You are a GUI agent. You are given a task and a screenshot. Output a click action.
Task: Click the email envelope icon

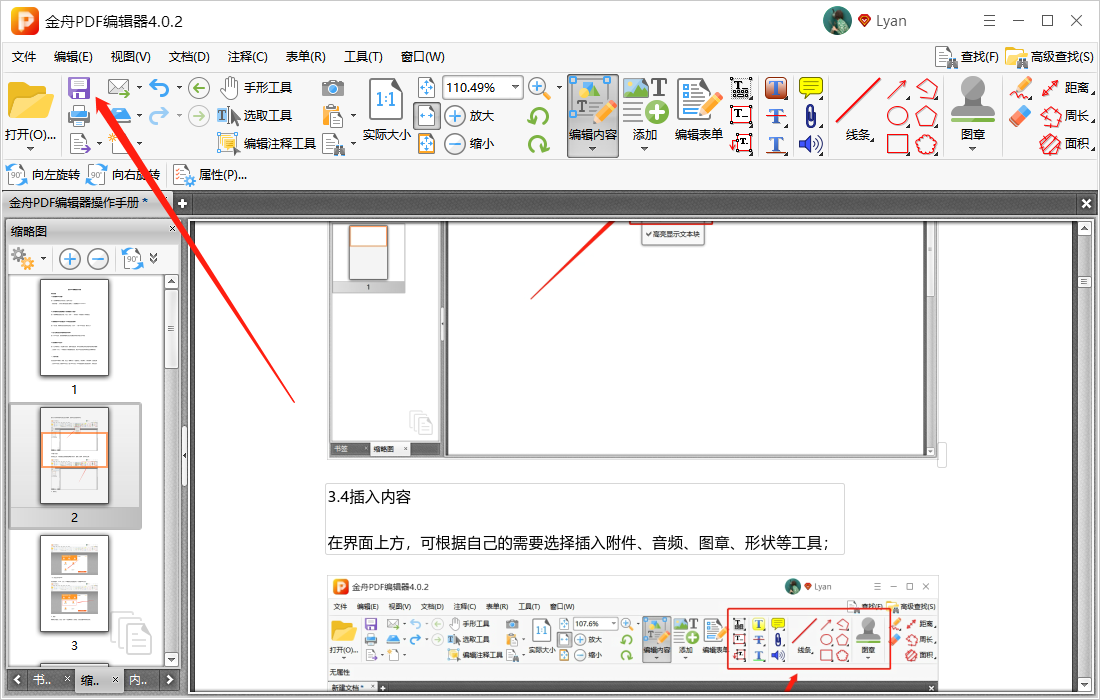pos(119,88)
